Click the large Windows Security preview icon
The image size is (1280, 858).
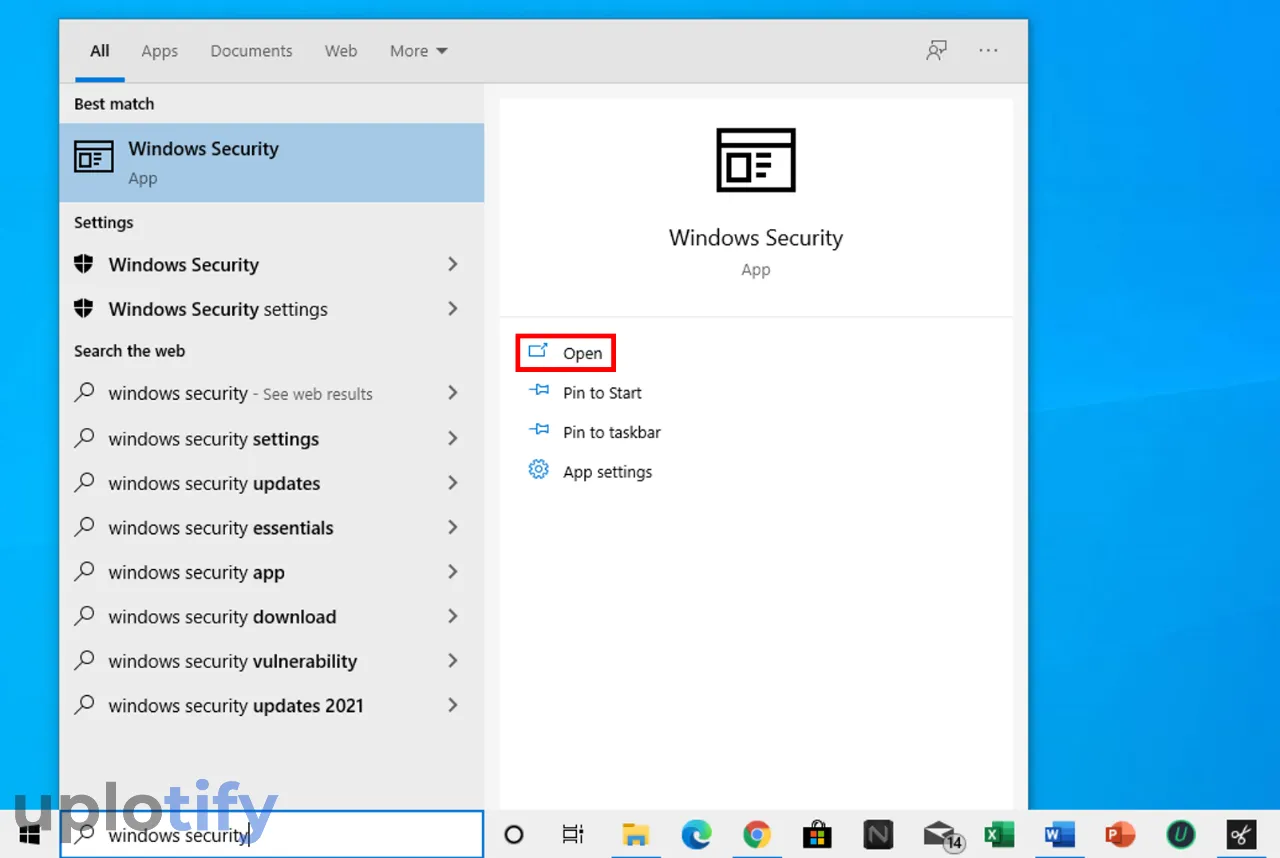[x=756, y=160]
